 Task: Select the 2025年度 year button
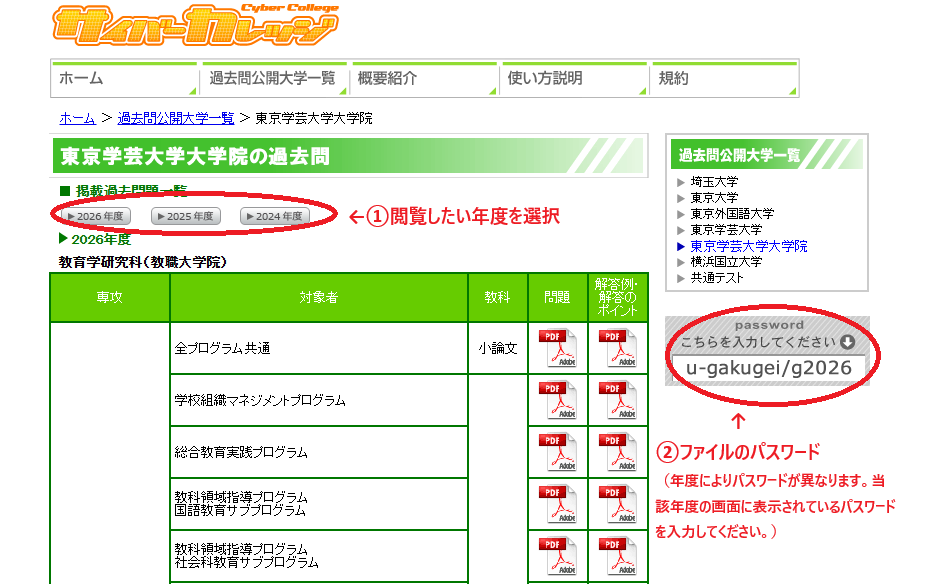(x=186, y=216)
